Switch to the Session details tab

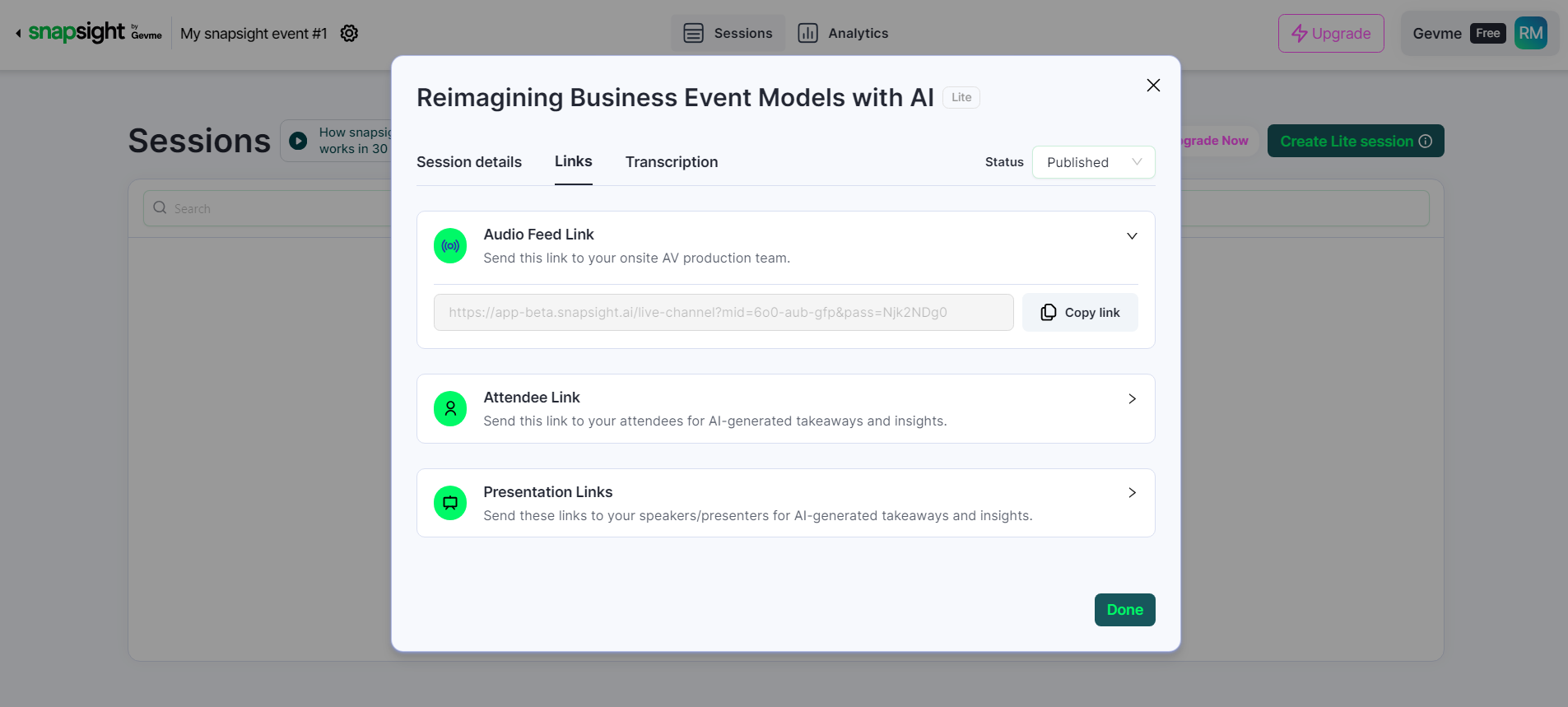pos(469,162)
